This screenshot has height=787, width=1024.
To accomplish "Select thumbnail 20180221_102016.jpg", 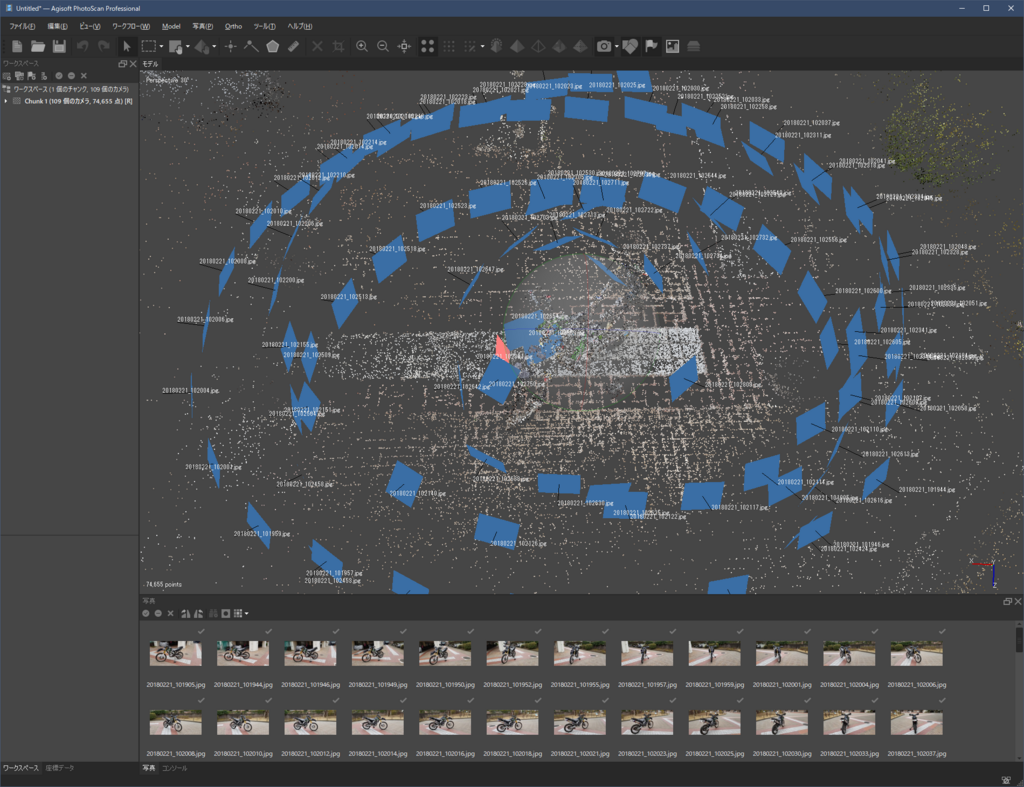I will (x=445, y=722).
